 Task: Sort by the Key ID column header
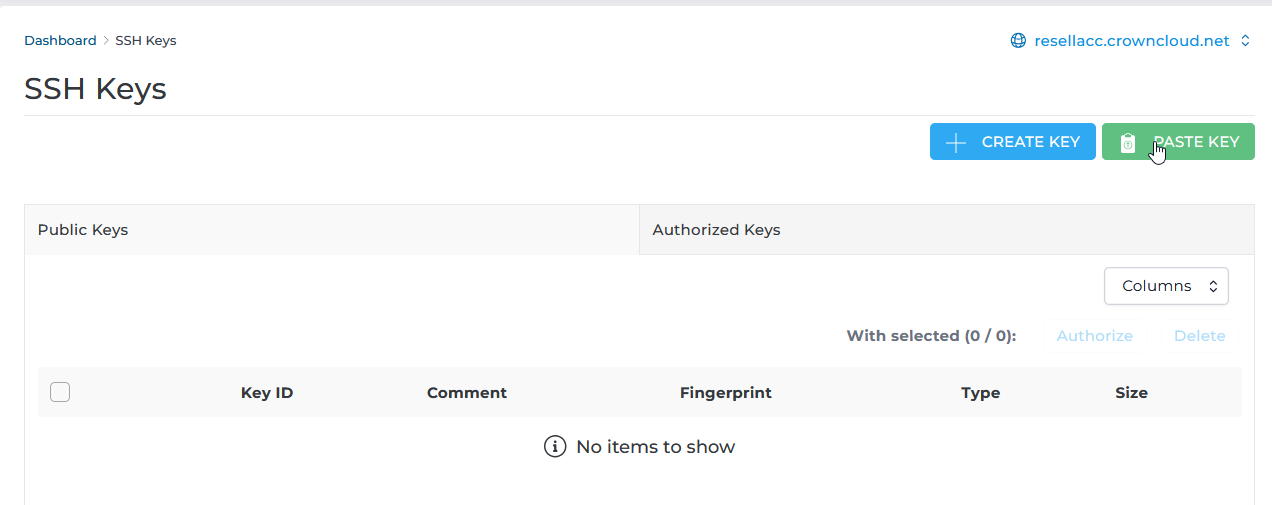[x=267, y=393]
